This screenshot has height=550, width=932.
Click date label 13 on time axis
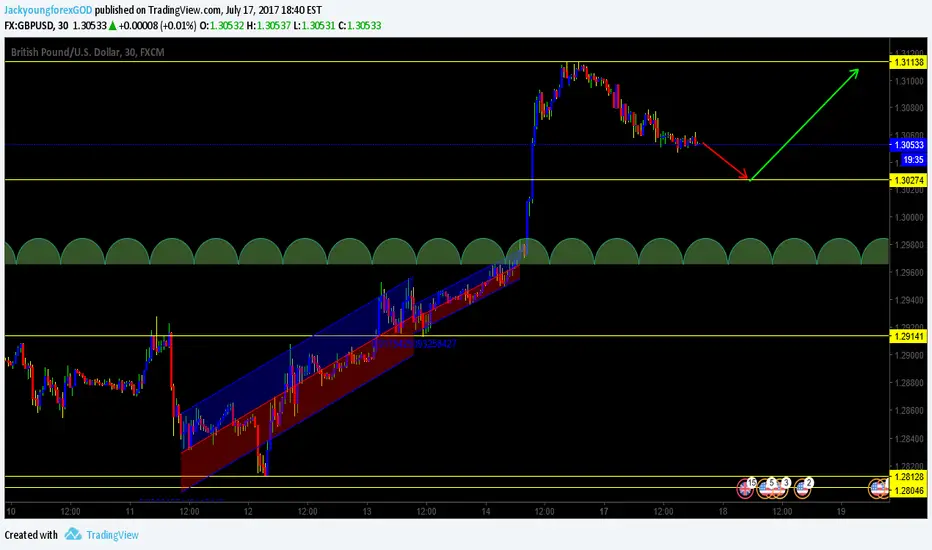367,511
